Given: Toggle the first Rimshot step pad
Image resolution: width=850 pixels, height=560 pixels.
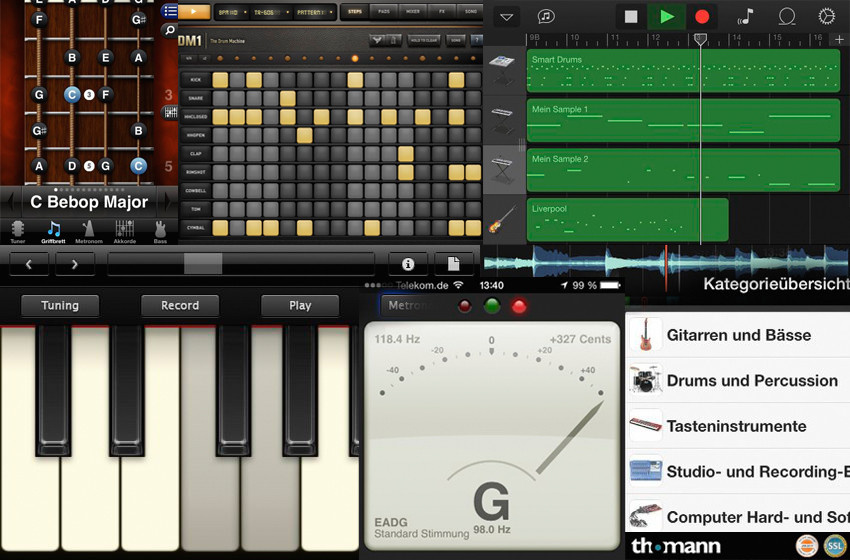Looking at the screenshot, I should pyautogui.click(x=220, y=172).
